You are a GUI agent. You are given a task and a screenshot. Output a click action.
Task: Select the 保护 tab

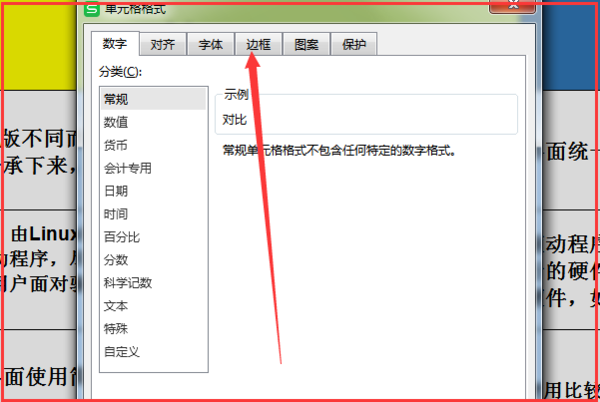point(354,44)
